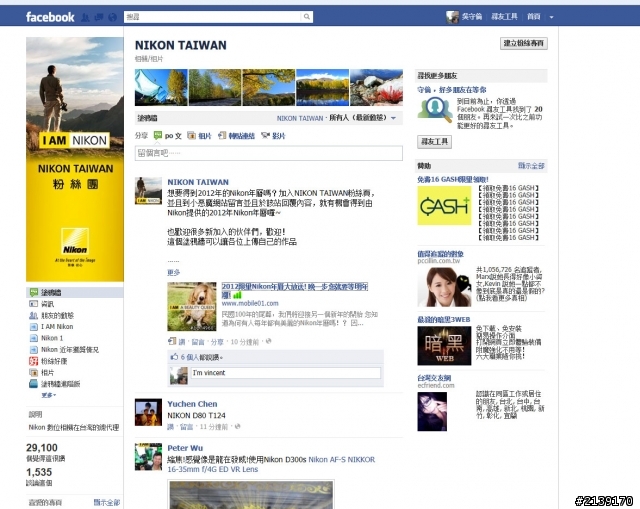Click the pccillin ad woman photo

tap(444, 287)
